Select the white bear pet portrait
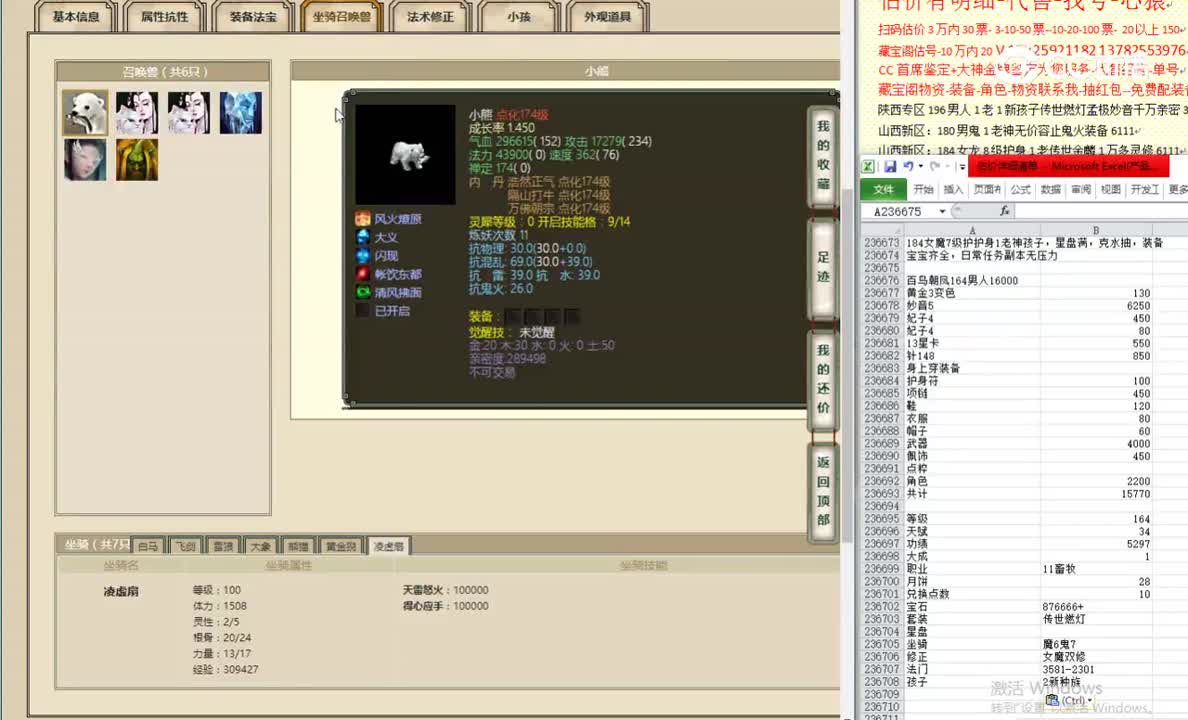Image resolution: width=1188 pixels, height=720 pixels. point(85,113)
